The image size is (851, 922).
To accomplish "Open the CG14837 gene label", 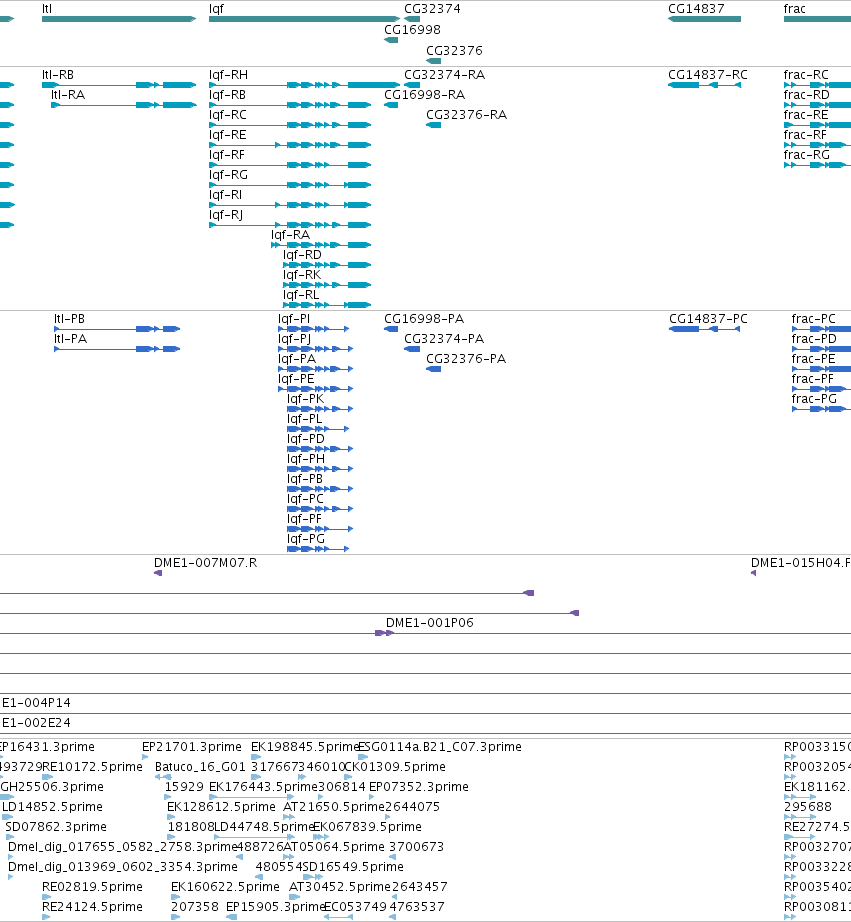I will pos(696,9).
